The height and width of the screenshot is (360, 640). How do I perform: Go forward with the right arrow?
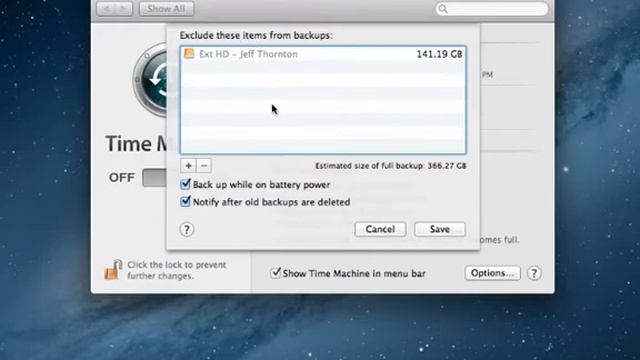tap(124, 9)
